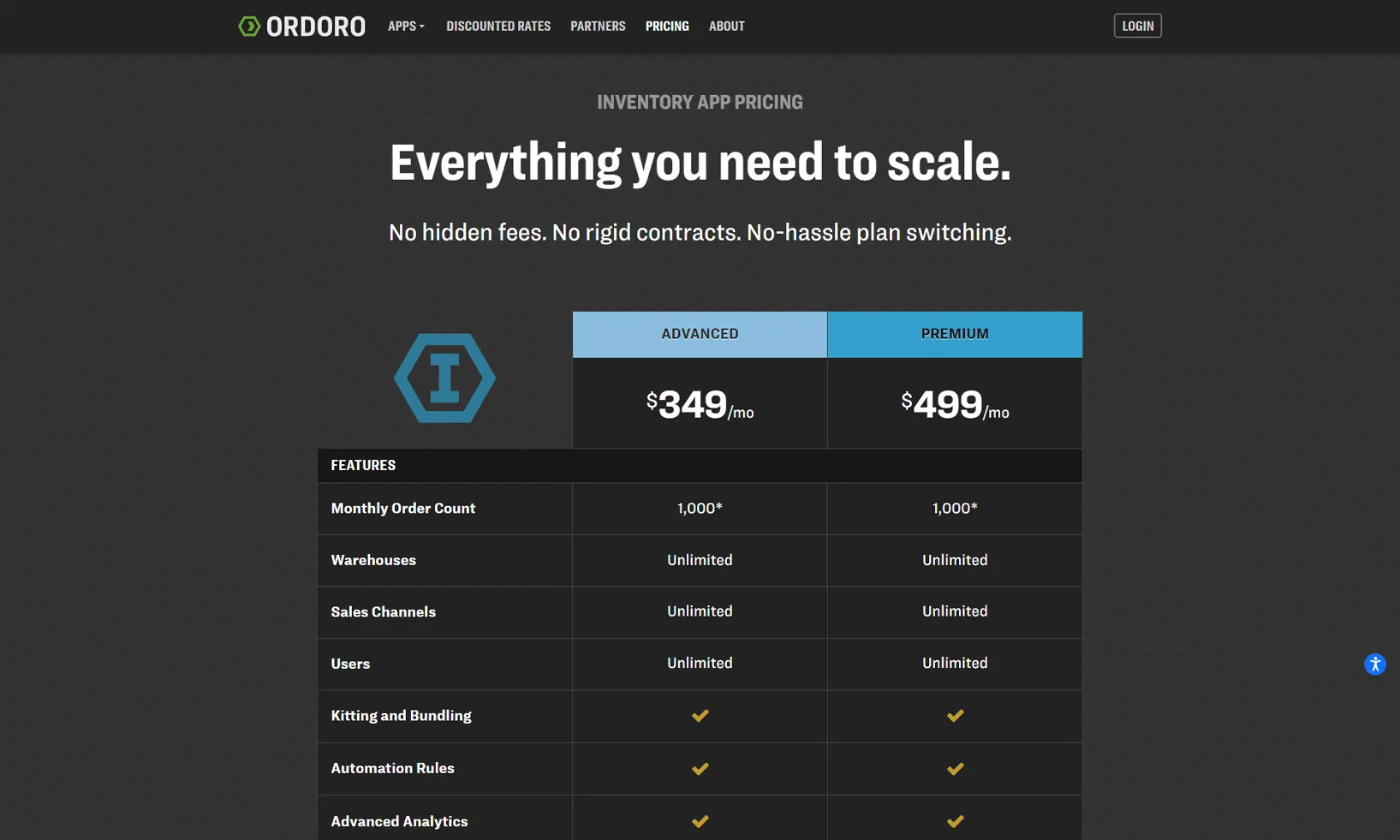Click the ORDORO wordmark in header
The height and width of the screenshot is (840, 1400).
point(316,27)
